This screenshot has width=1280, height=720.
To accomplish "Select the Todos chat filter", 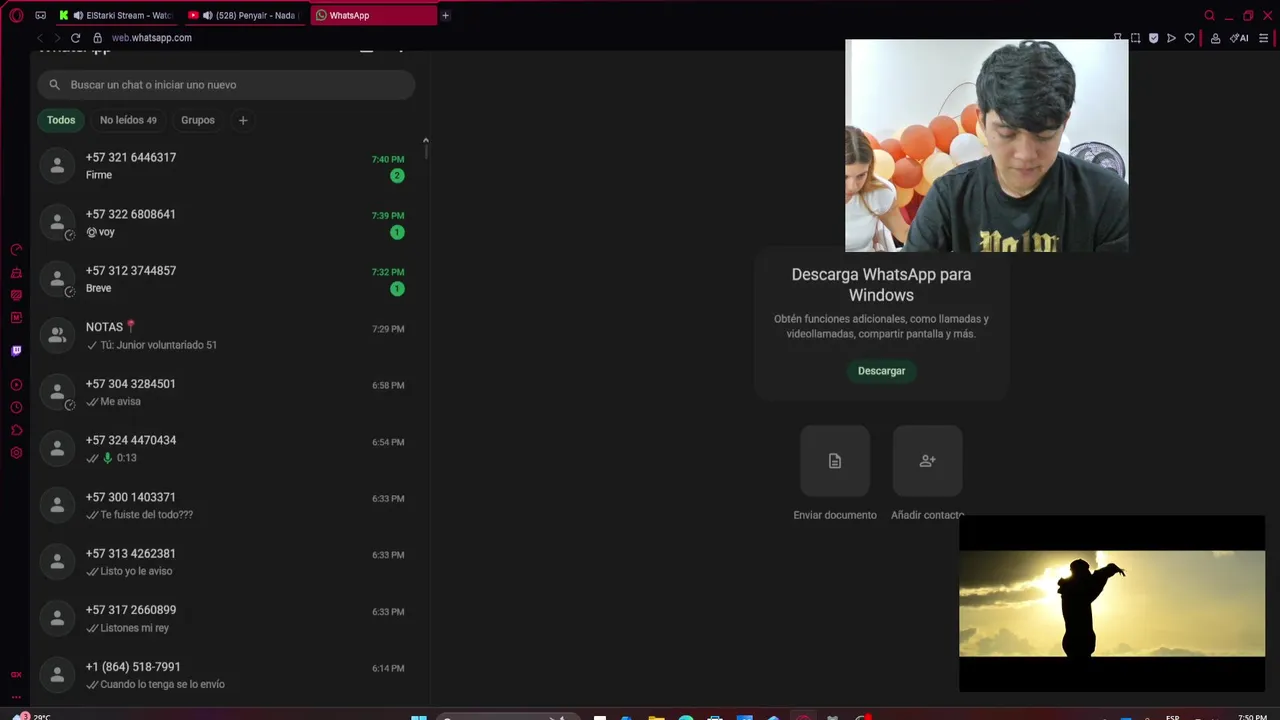I will (x=61, y=120).
